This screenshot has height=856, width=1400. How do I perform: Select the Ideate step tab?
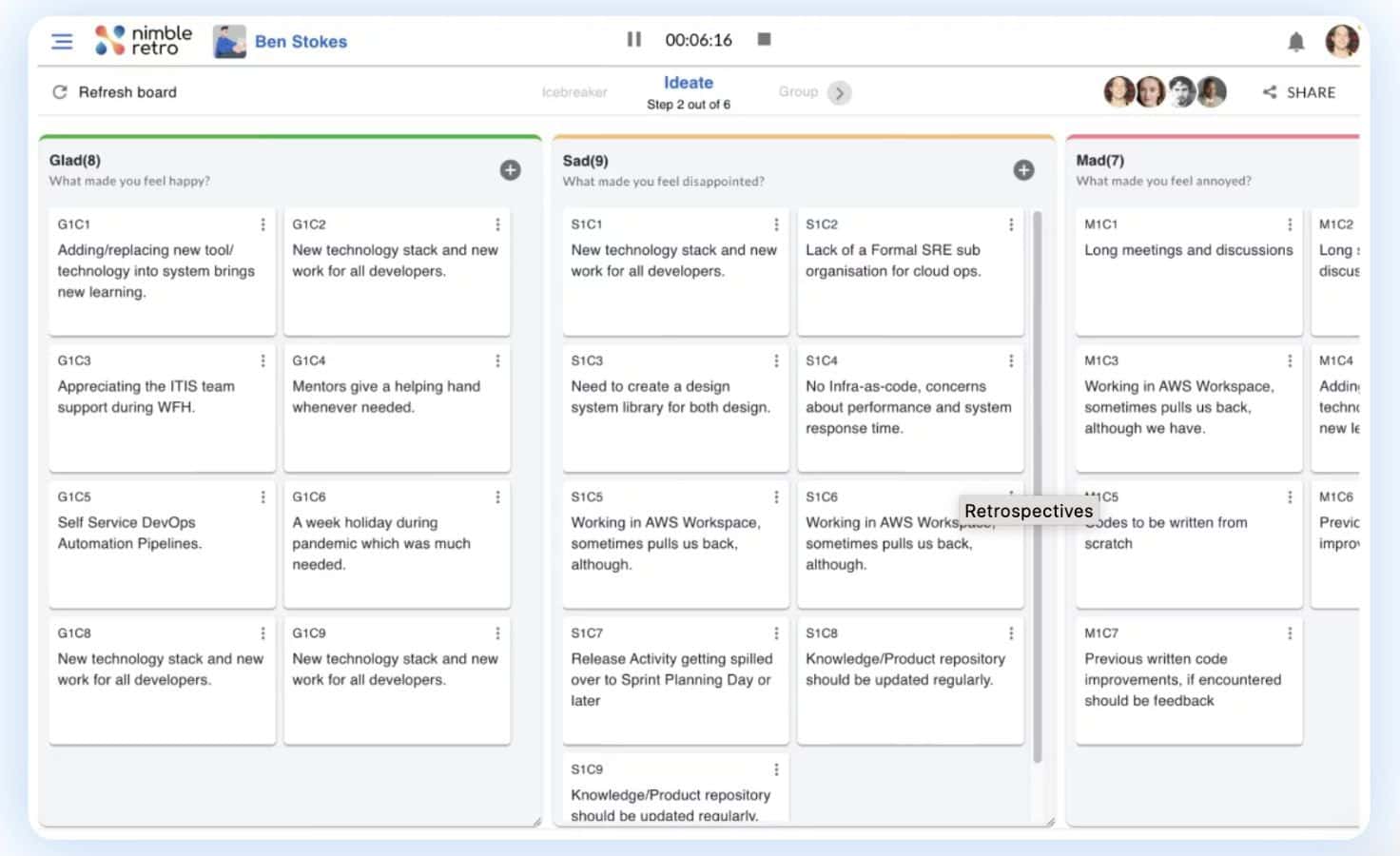688,83
